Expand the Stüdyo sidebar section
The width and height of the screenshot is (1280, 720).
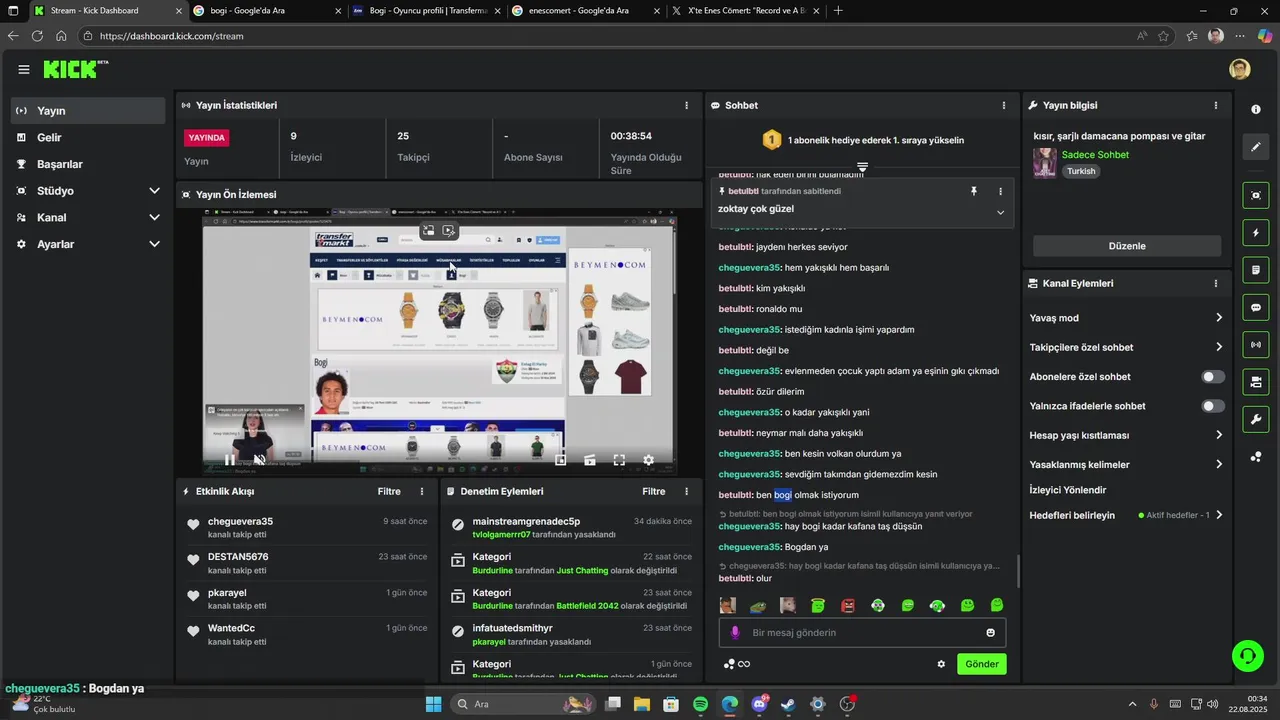point(154,191)
